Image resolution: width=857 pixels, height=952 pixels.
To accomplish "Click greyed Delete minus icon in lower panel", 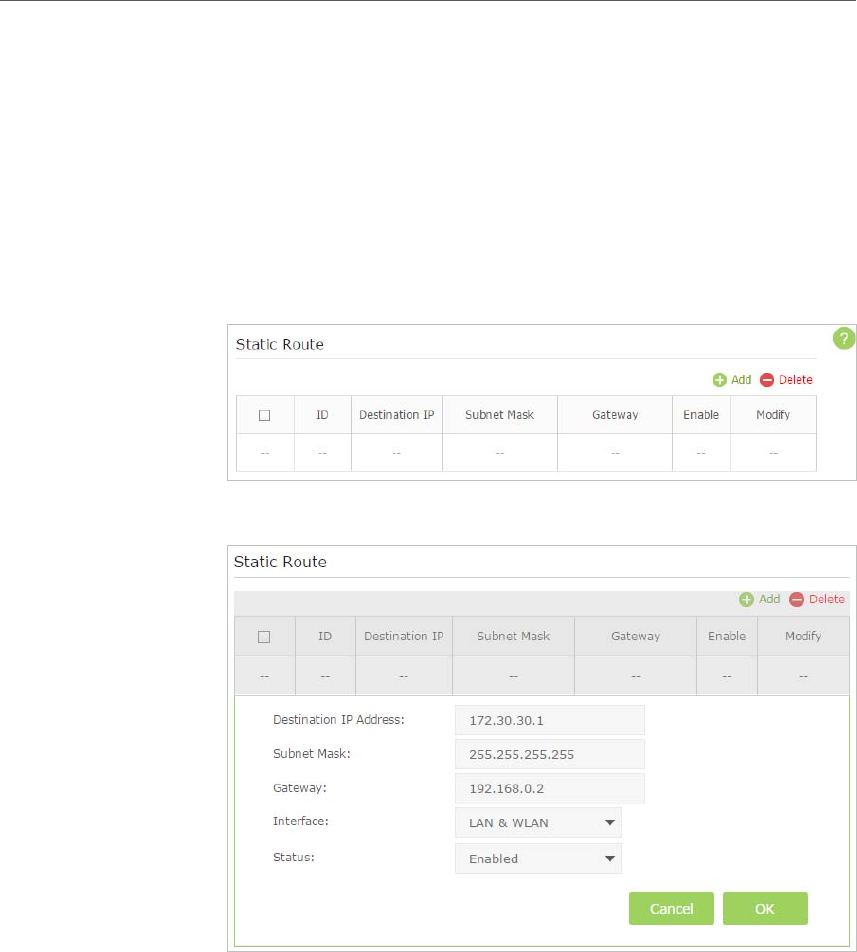I will (796, 600).
